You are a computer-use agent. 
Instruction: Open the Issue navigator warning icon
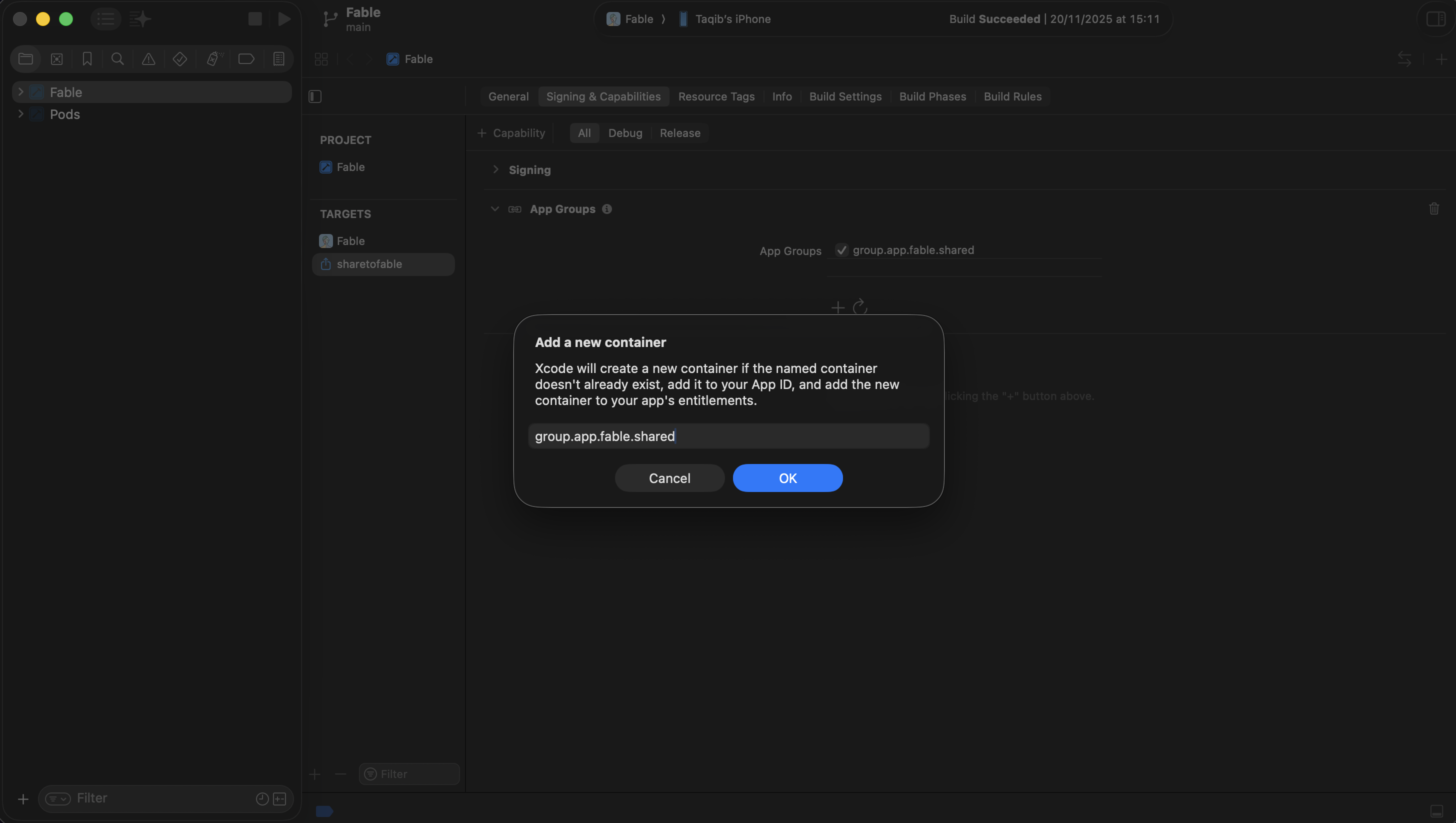[148, 59]
